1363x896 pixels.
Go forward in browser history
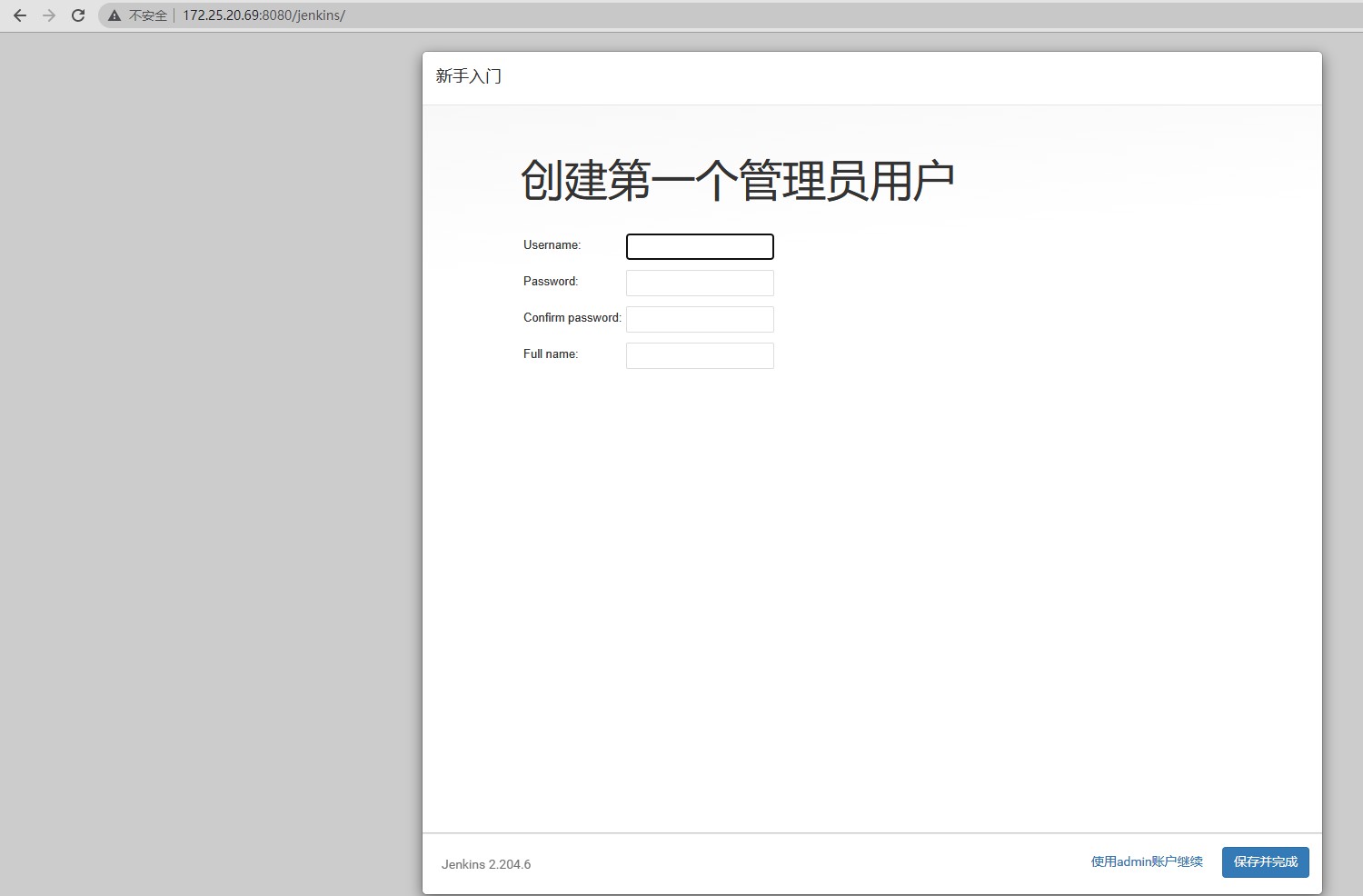(49, 15)
